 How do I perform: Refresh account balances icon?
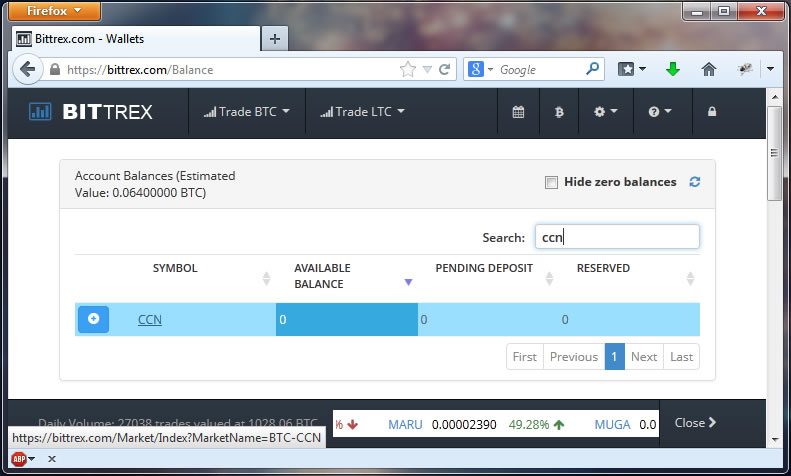(695, 182)
